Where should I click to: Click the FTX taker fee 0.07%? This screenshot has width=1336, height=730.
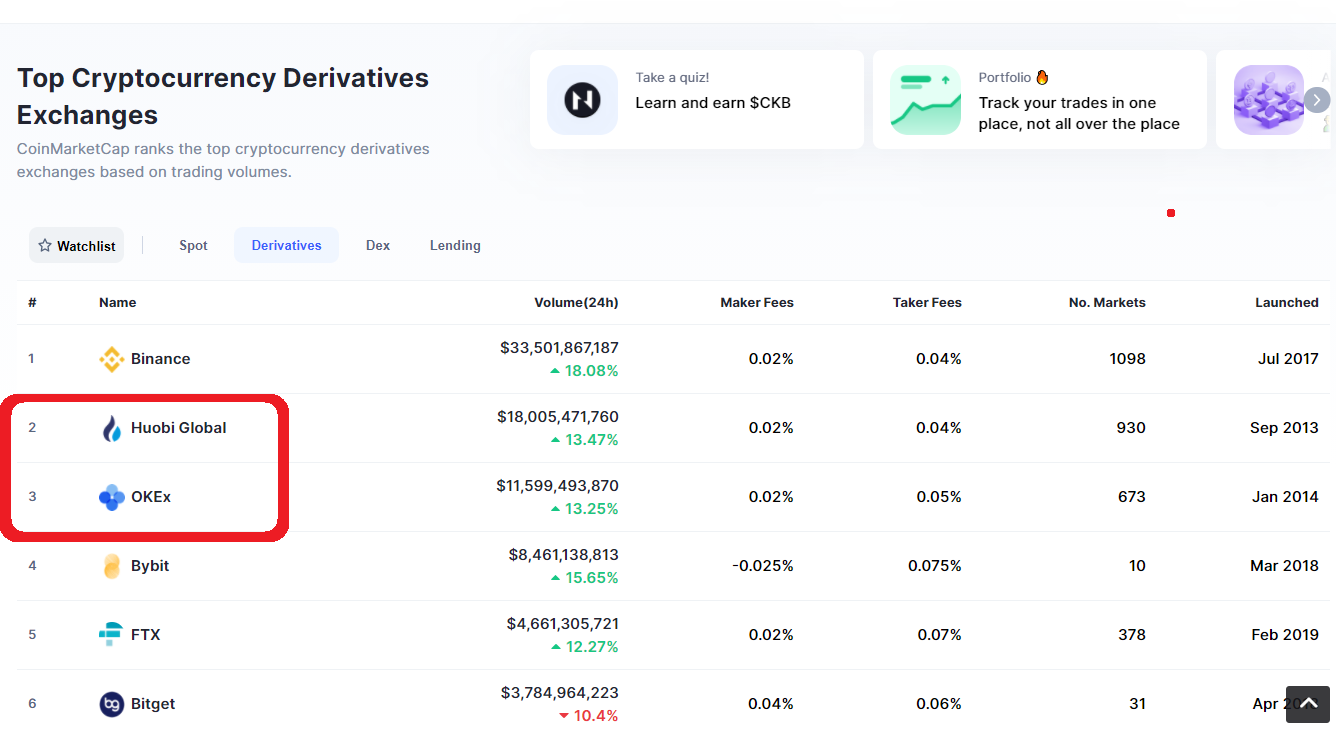click(939, 635)
